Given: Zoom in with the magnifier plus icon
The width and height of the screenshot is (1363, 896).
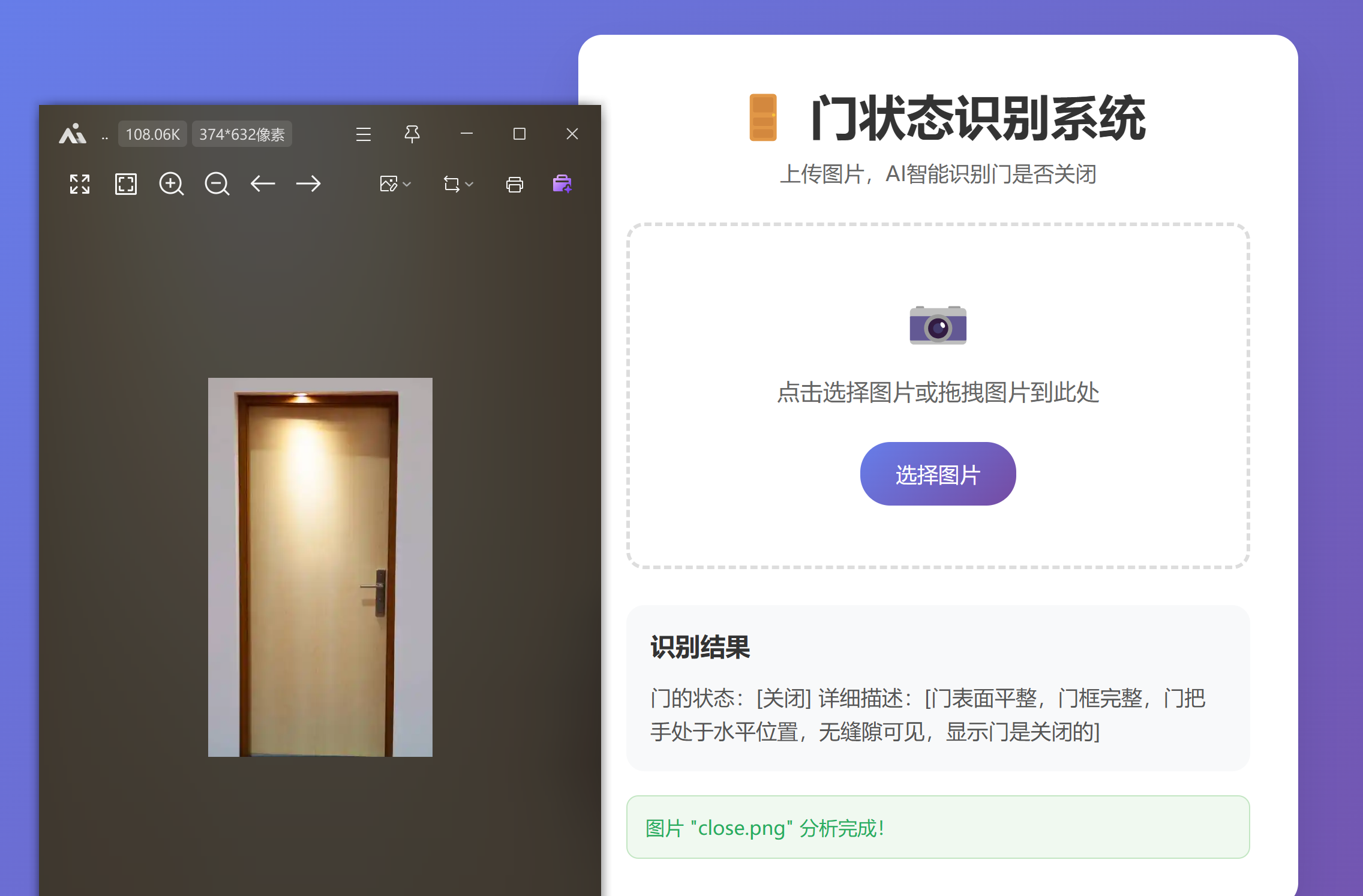Looking at the screenshot, I should coord(171,184).
